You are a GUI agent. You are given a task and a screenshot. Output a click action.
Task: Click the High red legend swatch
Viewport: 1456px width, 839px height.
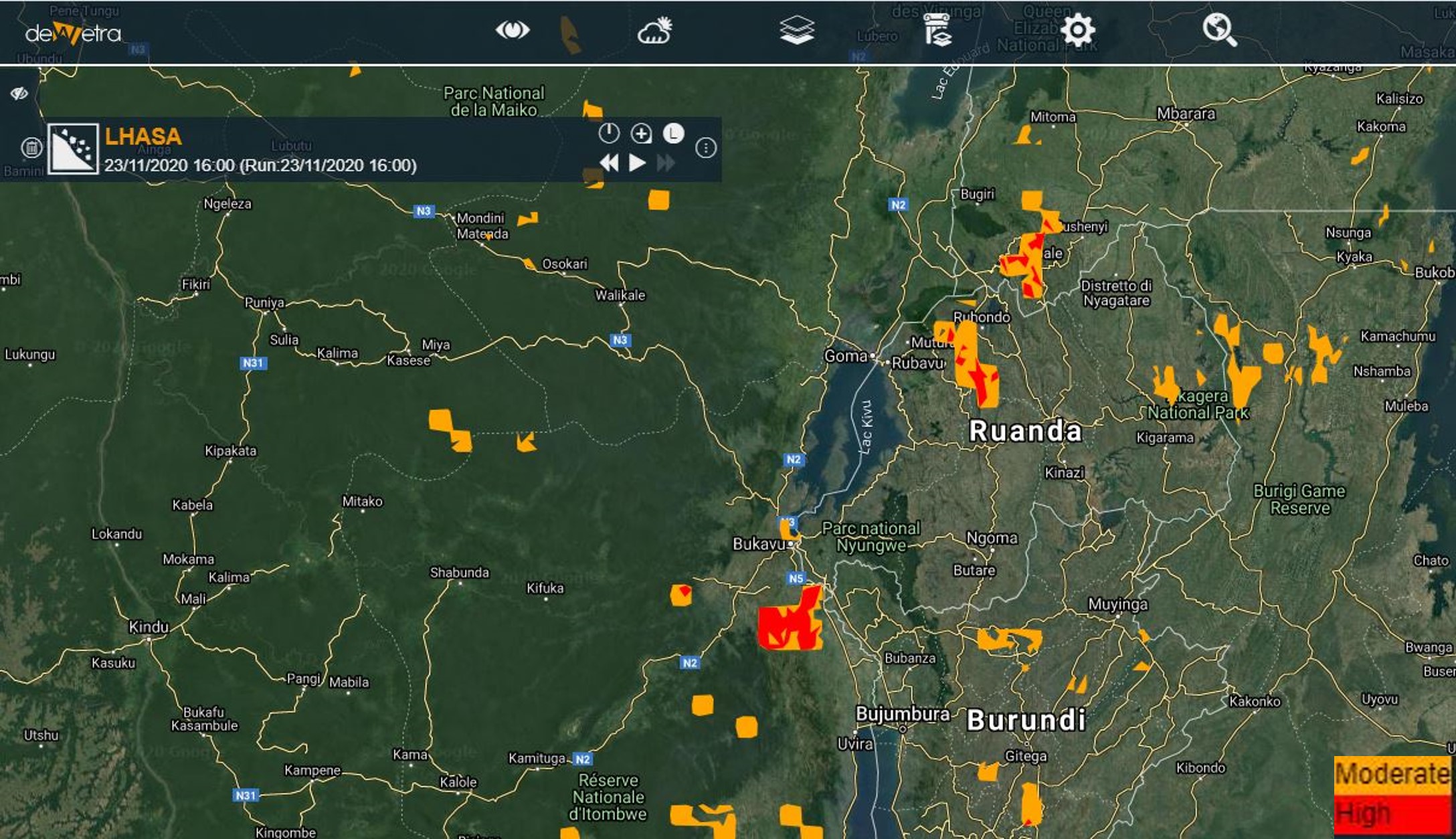(1392, 814)
